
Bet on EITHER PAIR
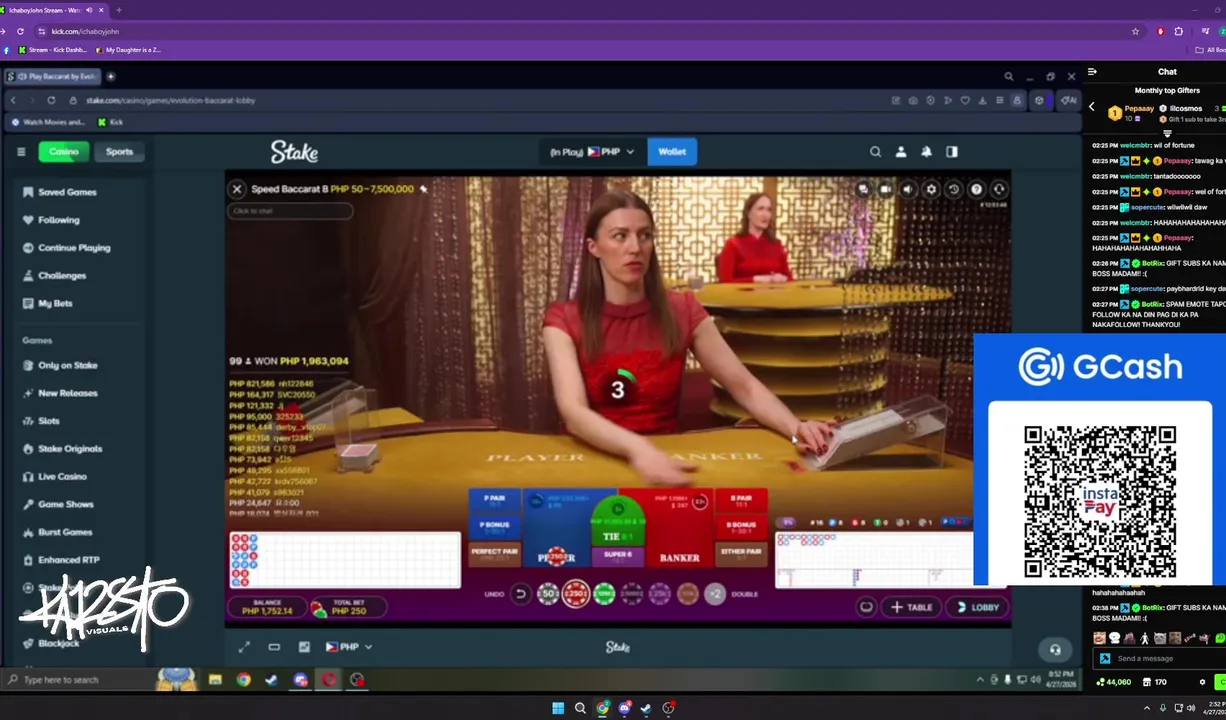(741, 554)
